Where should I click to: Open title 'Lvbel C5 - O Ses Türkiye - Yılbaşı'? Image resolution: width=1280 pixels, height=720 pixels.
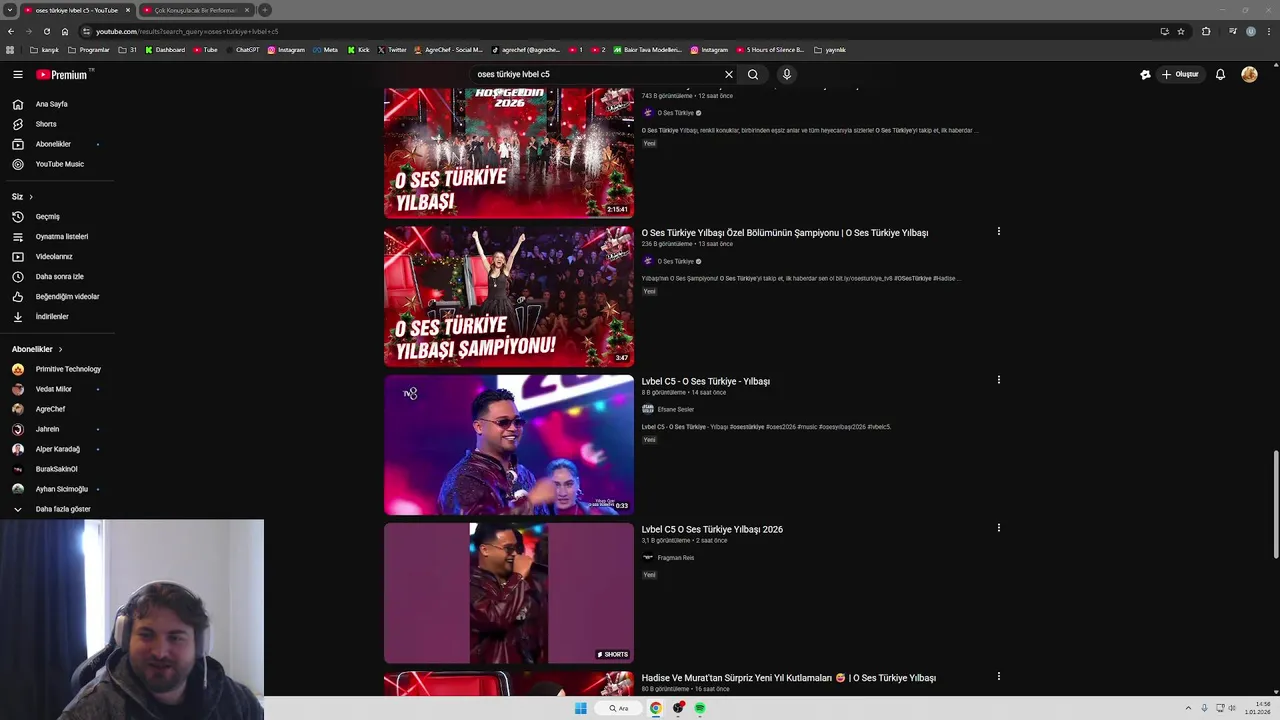tap(705, 381)
